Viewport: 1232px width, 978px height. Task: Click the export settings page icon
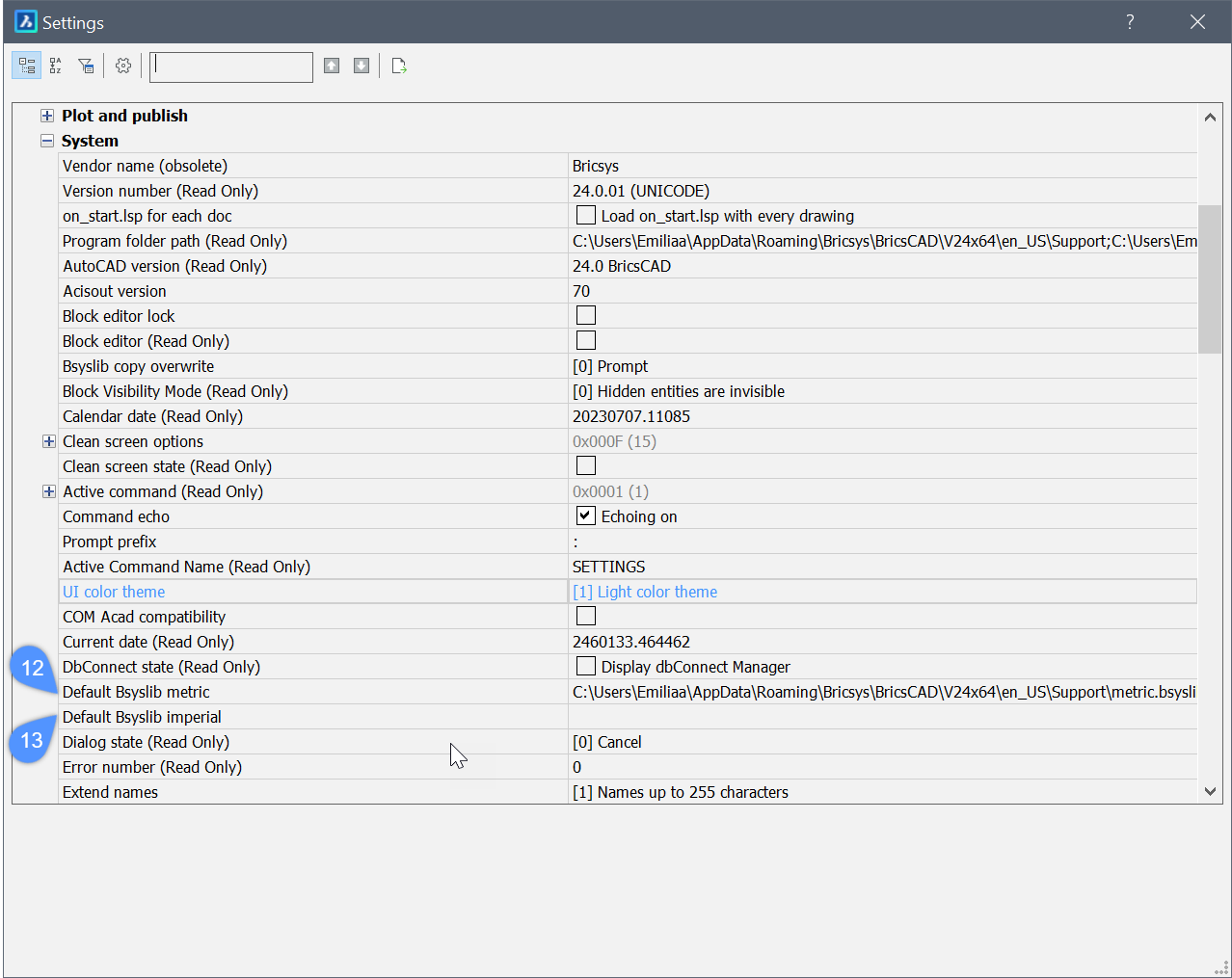coord(399,66)
